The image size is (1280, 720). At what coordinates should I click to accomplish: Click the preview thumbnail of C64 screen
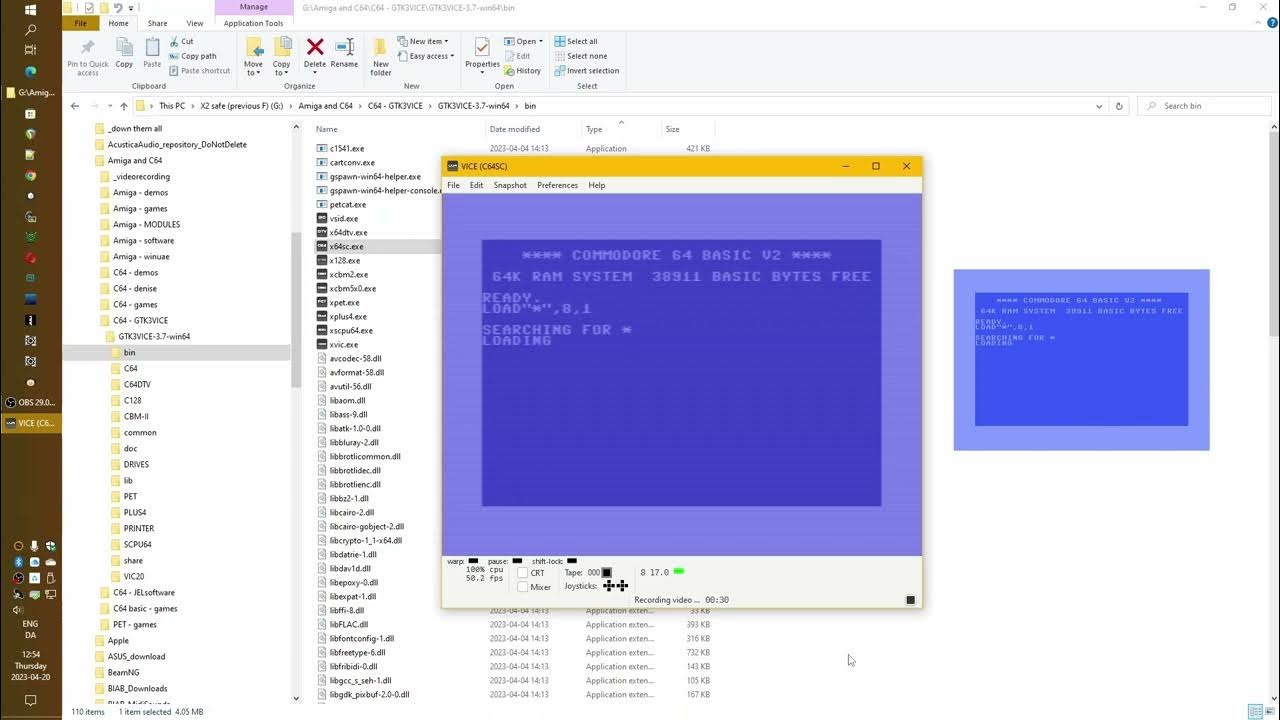[x=1081, y=360]
